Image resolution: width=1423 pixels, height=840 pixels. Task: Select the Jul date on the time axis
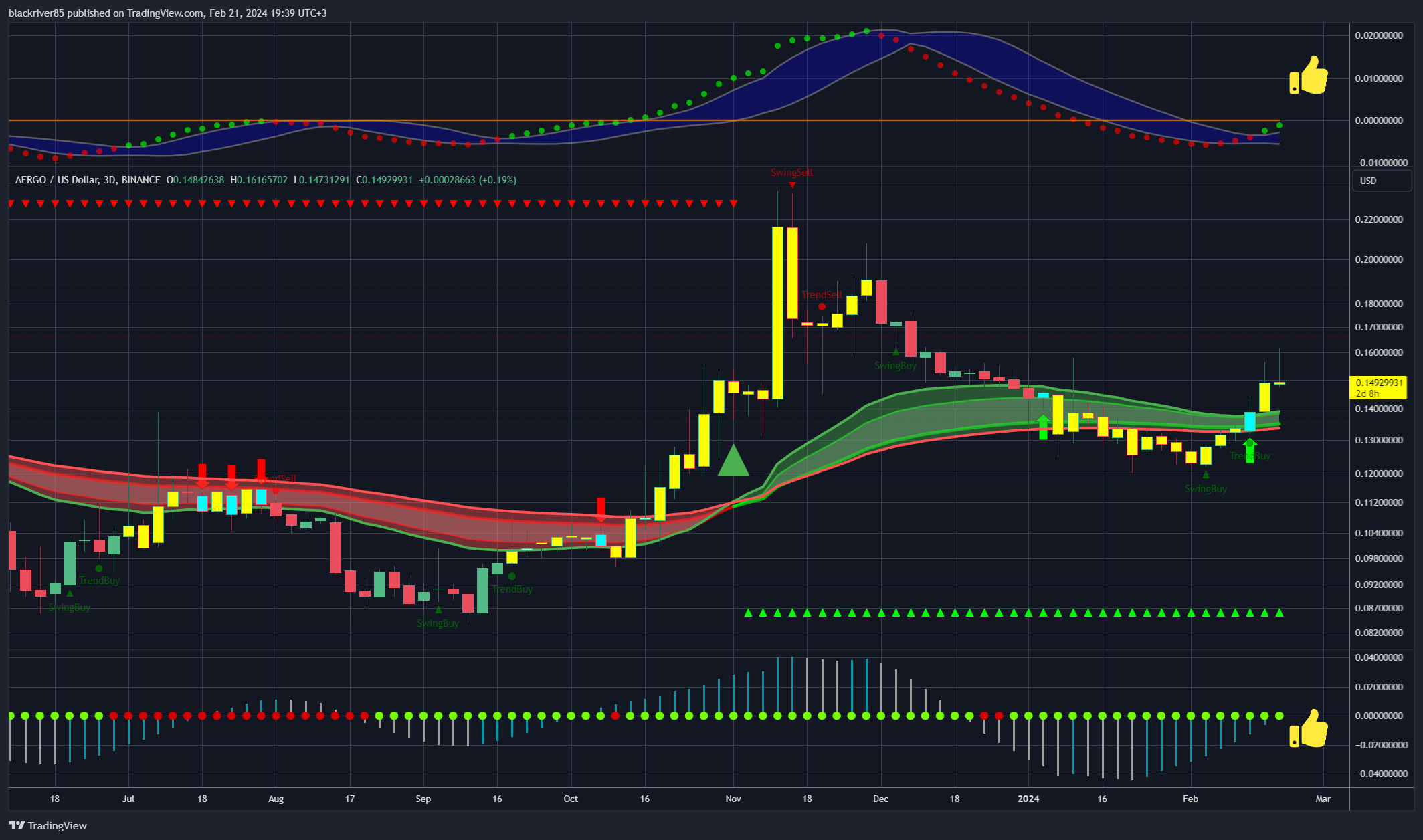pyautogui.click(x=128, y=799)
